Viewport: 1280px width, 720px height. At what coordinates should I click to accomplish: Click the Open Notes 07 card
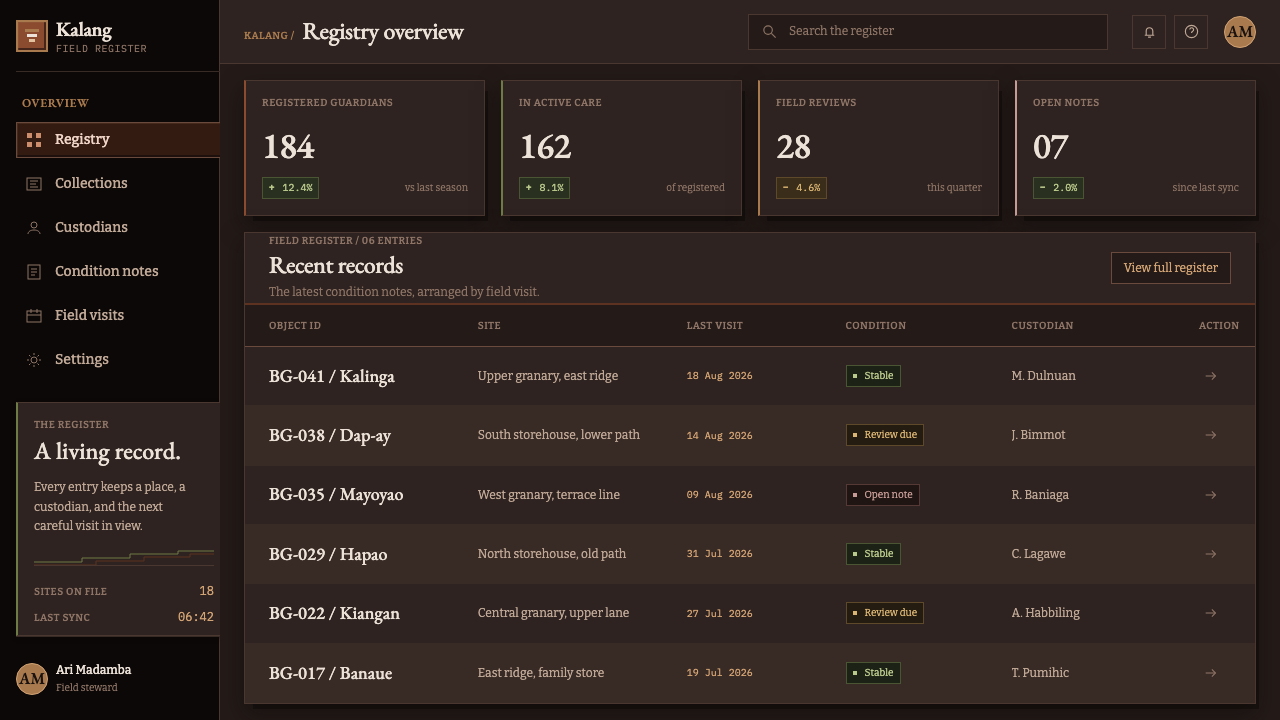point(1135,148)
